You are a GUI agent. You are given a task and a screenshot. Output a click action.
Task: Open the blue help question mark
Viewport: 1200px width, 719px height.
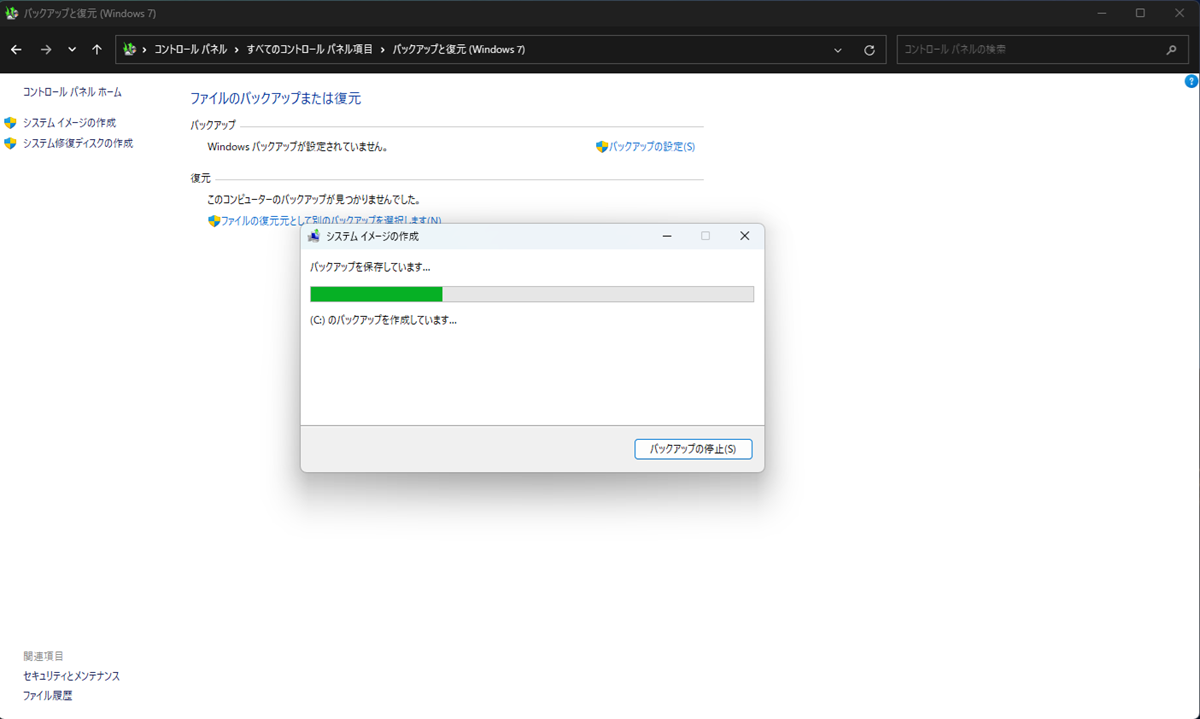click(x=1191, y=81)
